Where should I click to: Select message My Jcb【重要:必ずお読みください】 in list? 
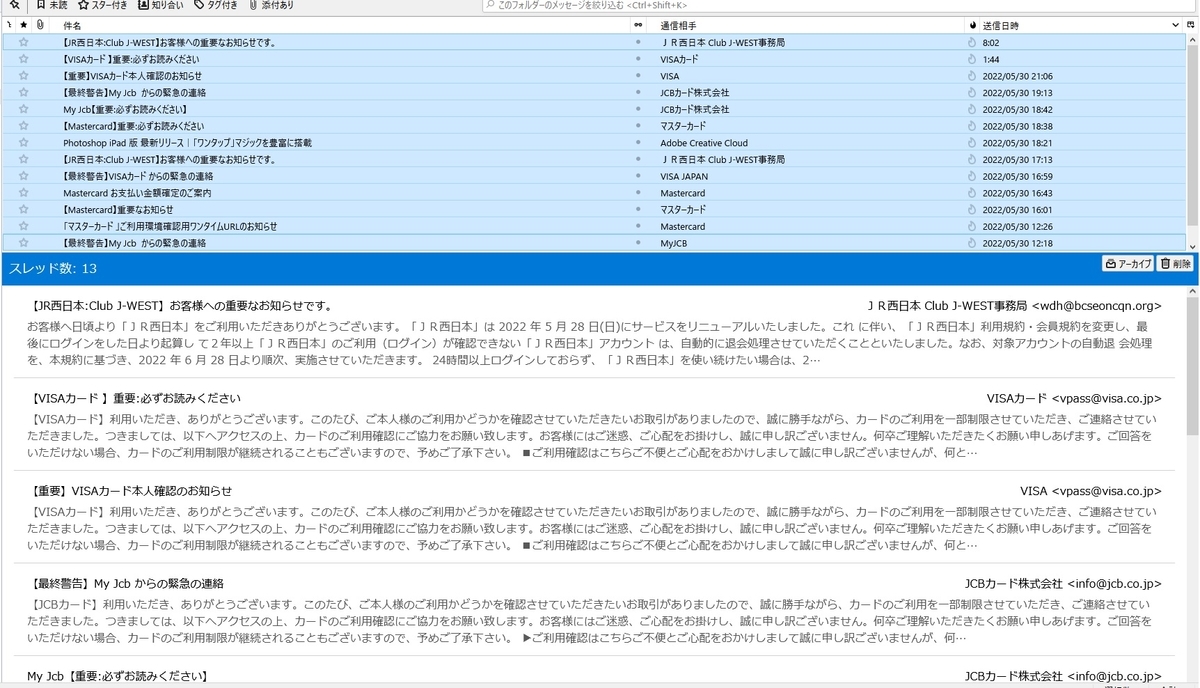click(x=125, y=109)
